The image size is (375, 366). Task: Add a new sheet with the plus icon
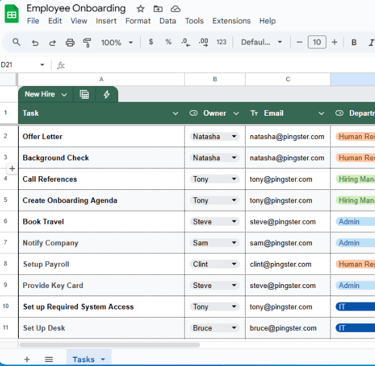click(27, 359)
